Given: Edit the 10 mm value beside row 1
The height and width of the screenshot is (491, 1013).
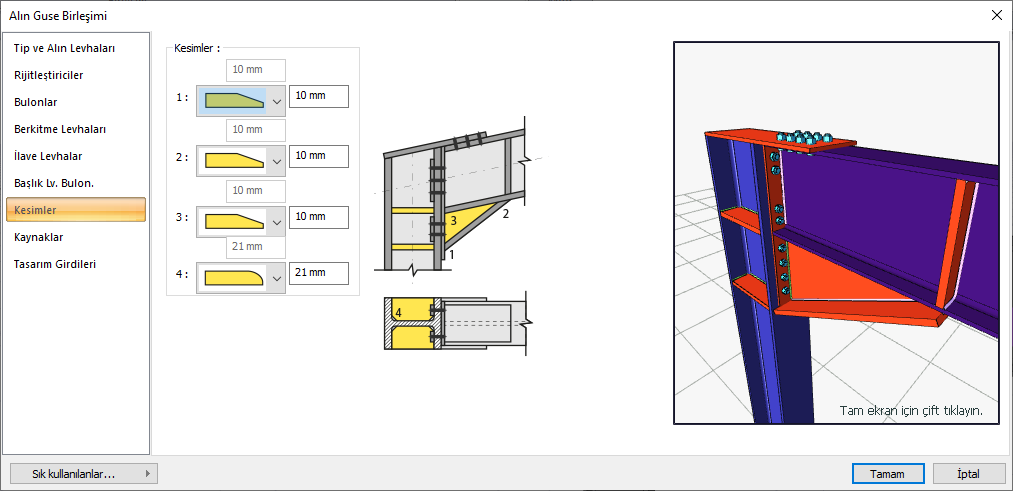Looking at the screenshot, I should (319, 96).
